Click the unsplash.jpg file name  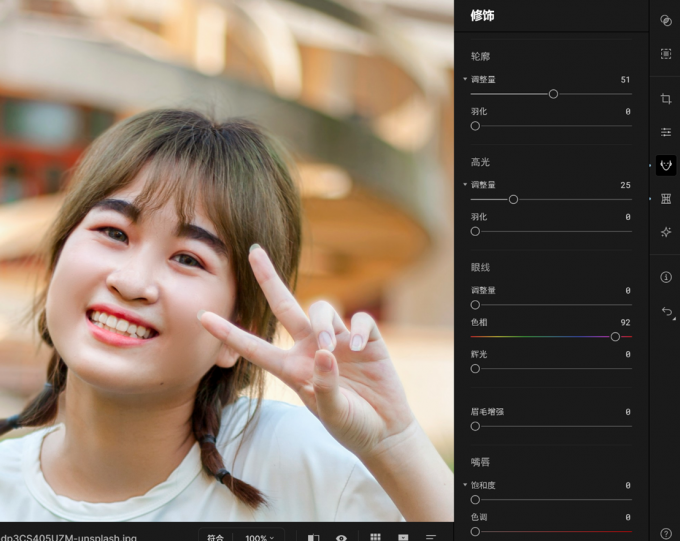click(x=69, y=538)
